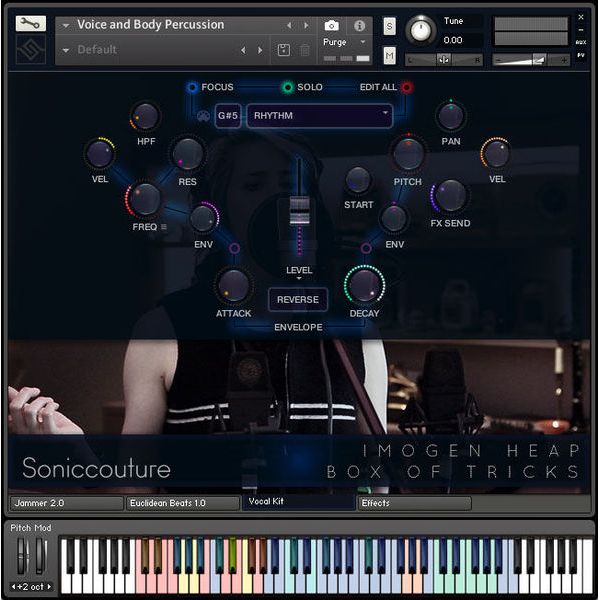
Task: Switch to Vocal Kit tab
Action: point(298,502)
